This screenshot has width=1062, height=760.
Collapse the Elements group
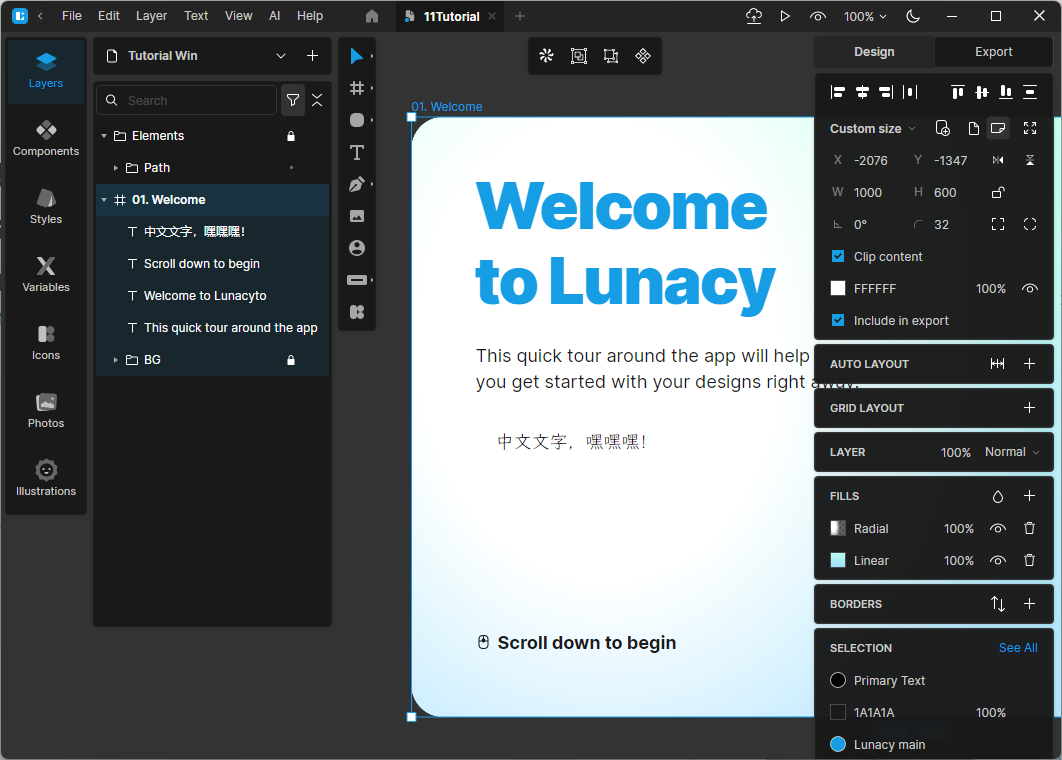pyautogui.click(x=104, y=136)
